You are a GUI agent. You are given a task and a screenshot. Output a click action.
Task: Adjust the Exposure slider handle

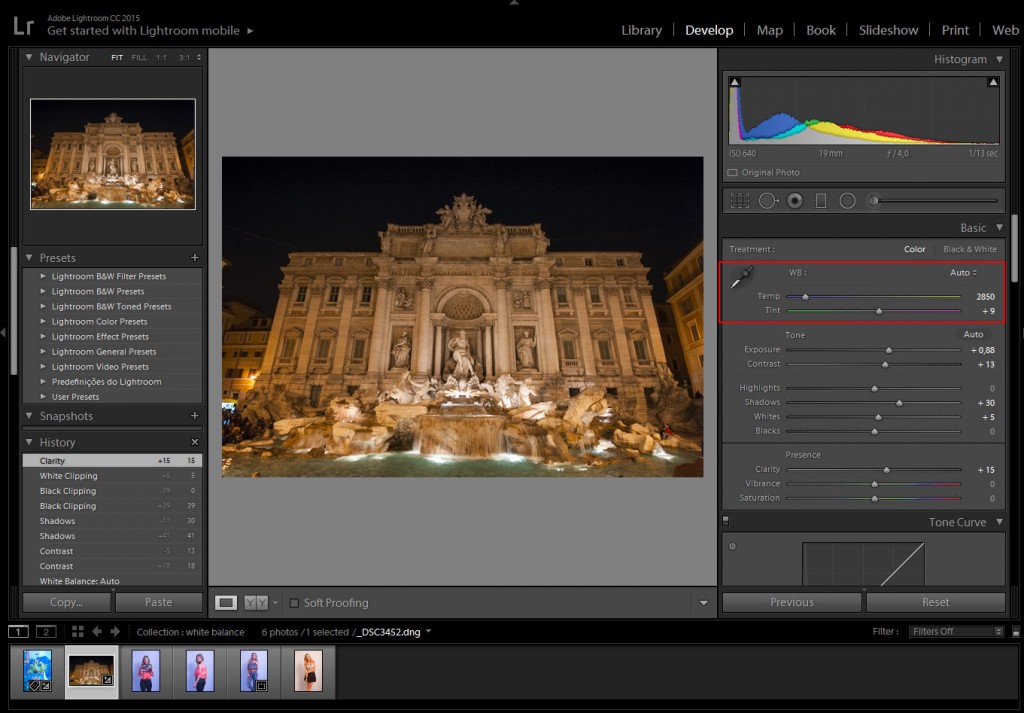888,350
